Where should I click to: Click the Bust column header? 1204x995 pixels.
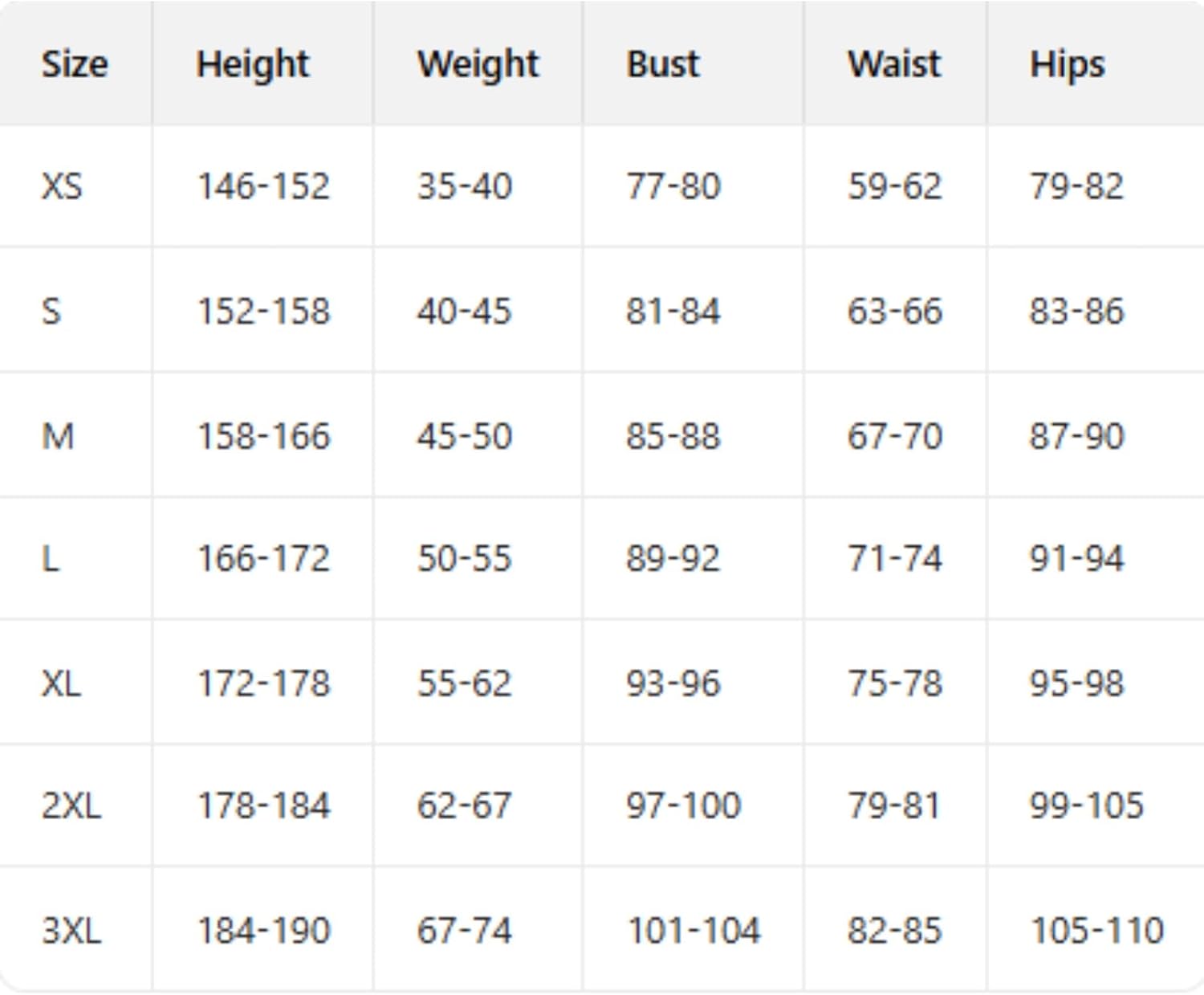coord(663,64)
